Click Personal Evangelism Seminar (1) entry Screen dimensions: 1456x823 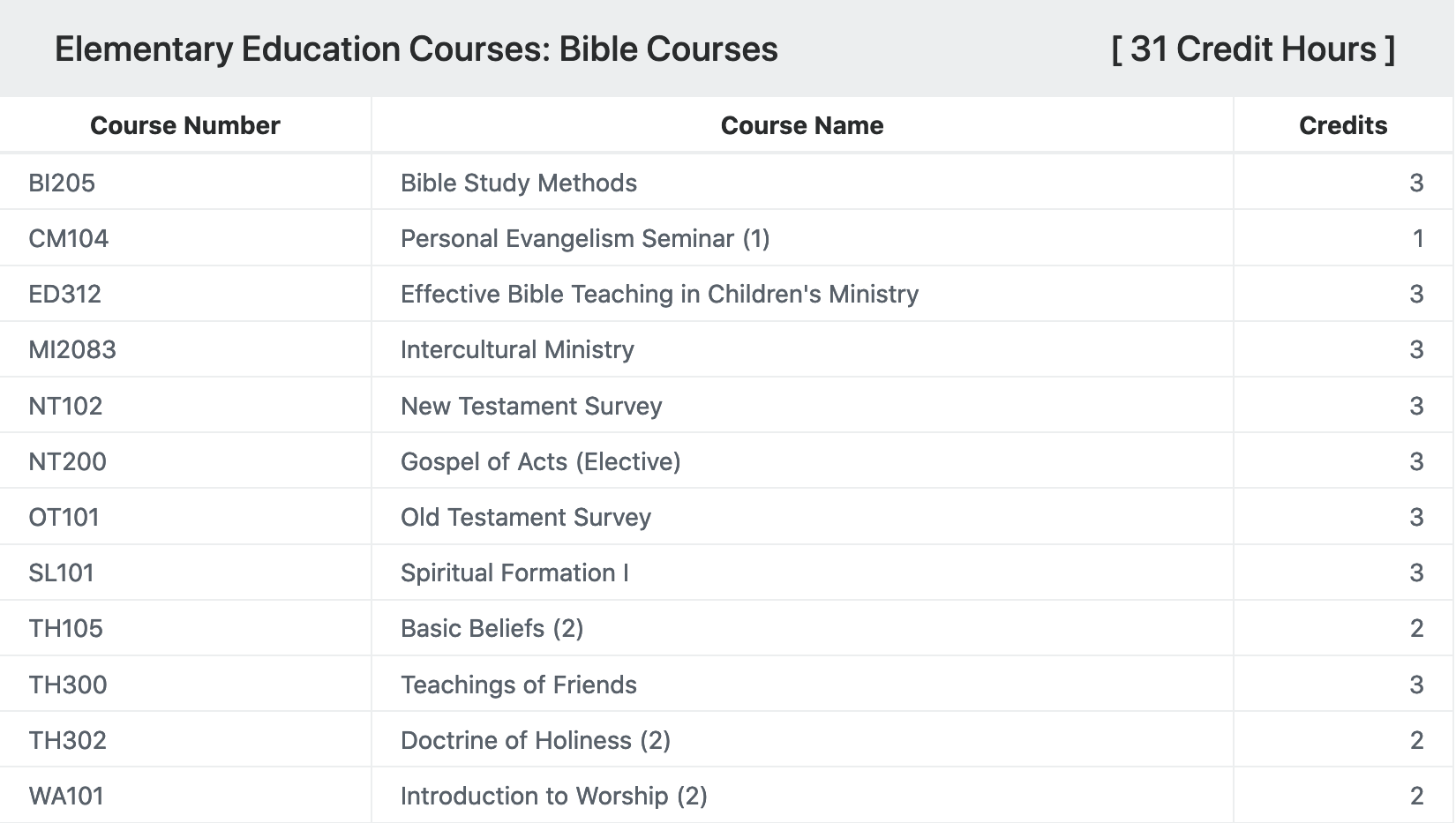585,238
